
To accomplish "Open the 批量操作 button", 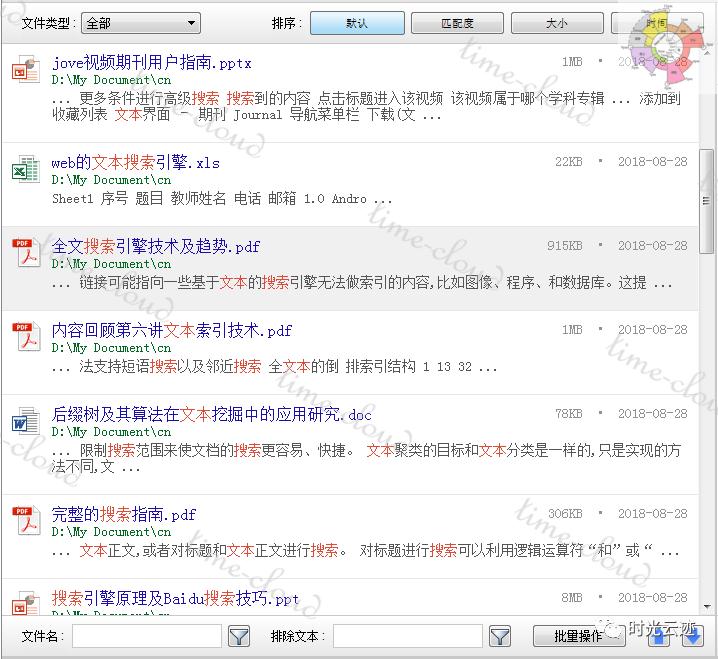I will click(x=579, y=636).
